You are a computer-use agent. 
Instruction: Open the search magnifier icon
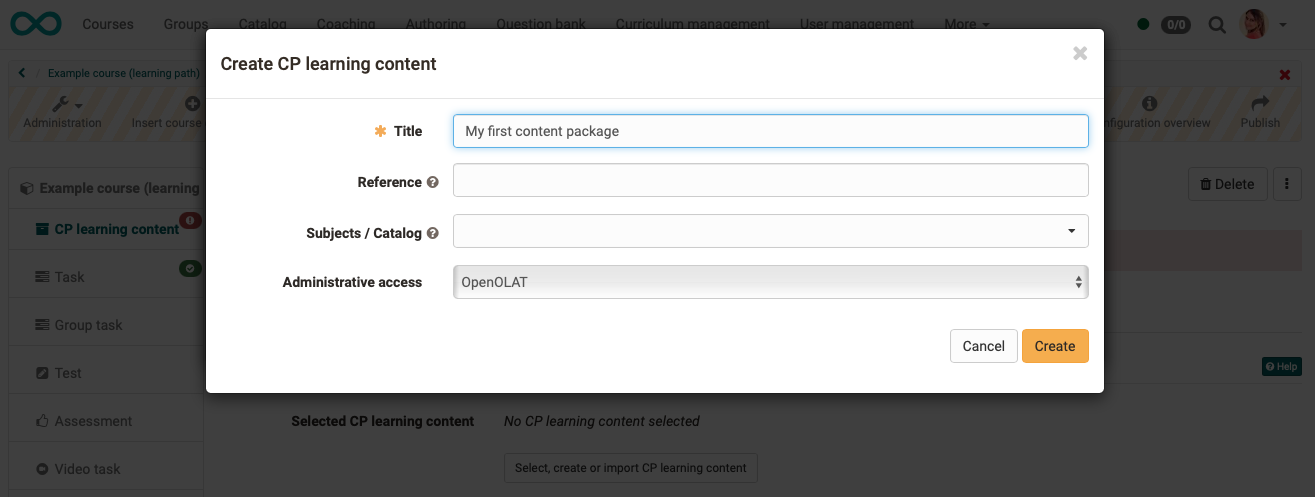[x=1217, y=24]
